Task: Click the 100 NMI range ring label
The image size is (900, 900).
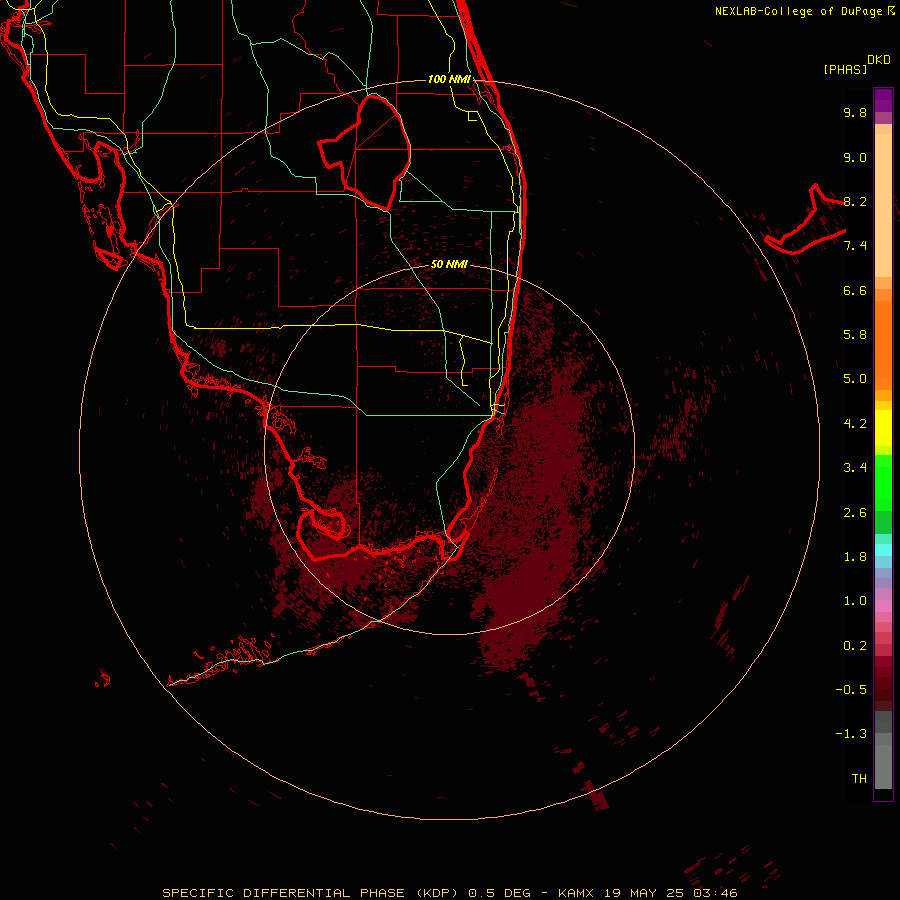Action: click(x=449, y=79)
